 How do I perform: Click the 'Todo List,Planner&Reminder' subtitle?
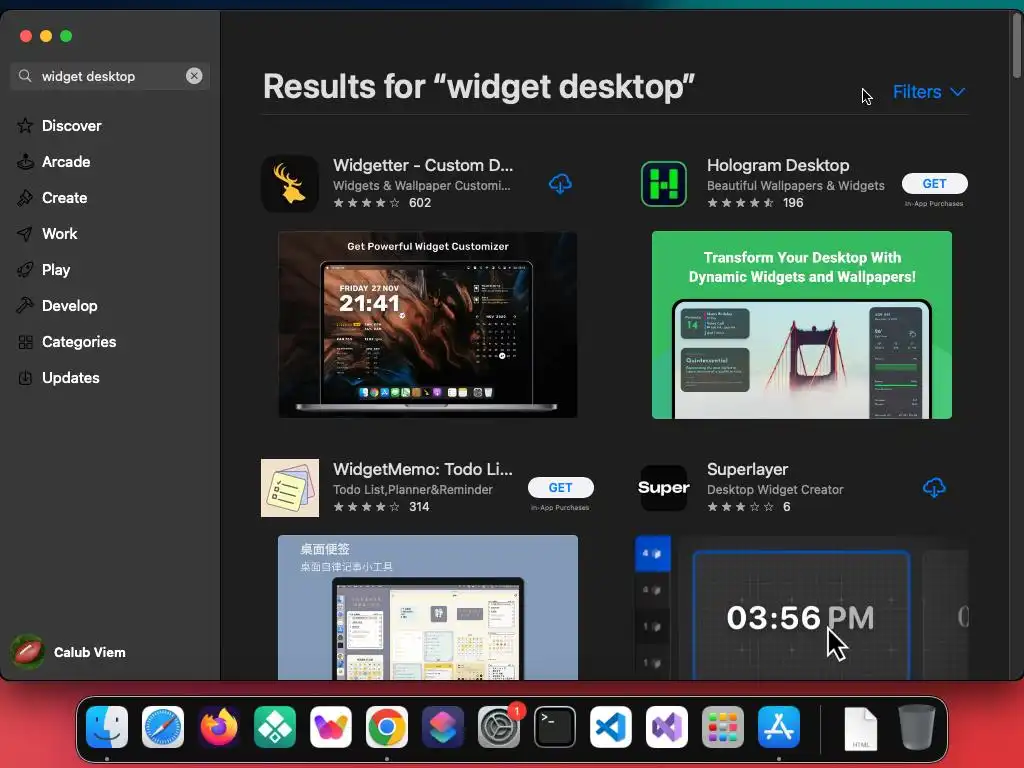click(413, 490)
